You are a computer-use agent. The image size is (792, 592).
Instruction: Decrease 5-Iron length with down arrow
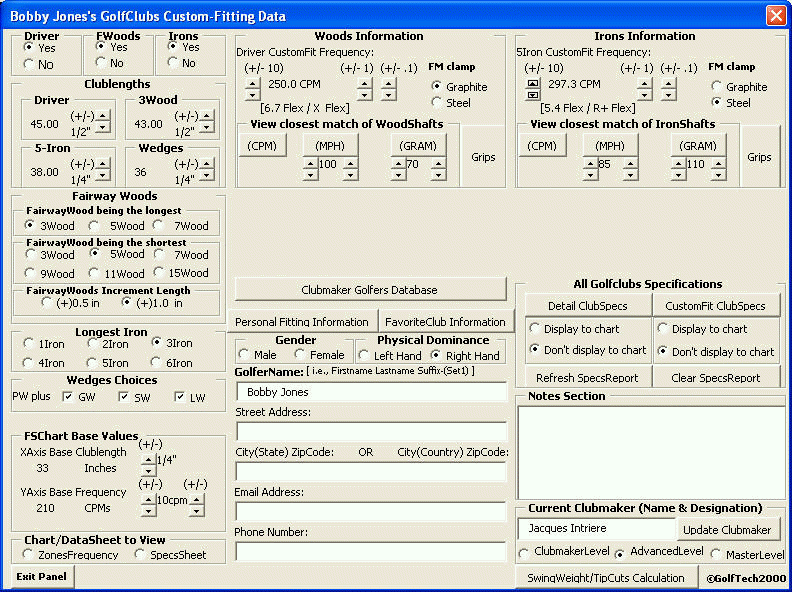coord(102,176)
